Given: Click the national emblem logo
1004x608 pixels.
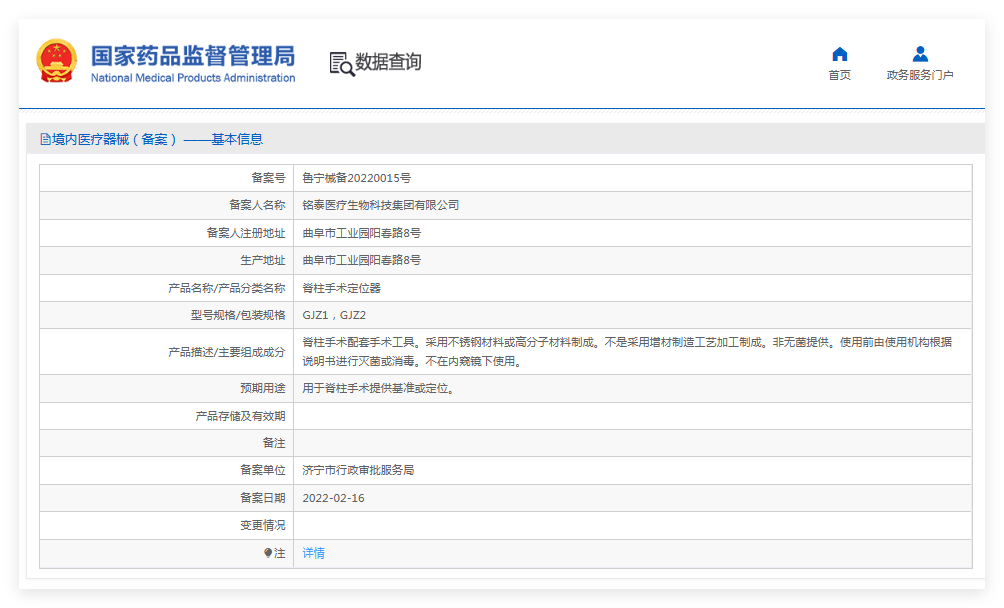Looking at the screenshot, I should click(x=56, y=62).
